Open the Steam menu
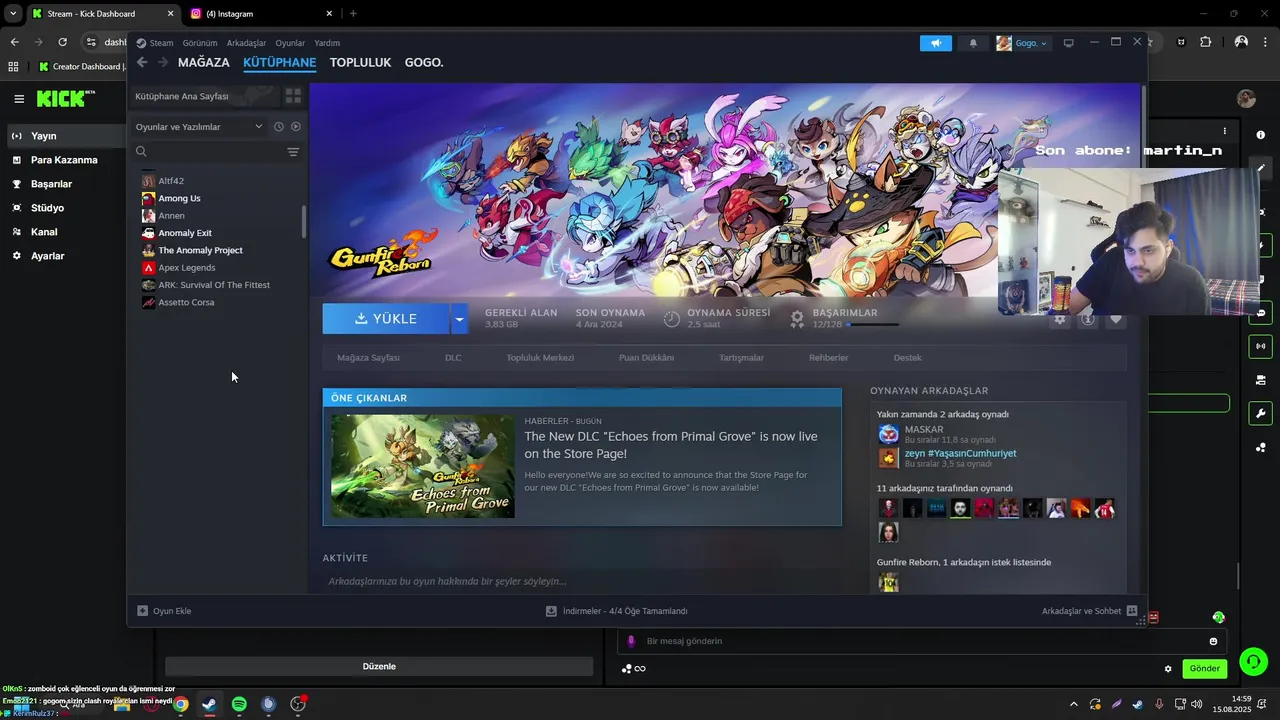The height and width of the screenshot is (720, 1280). pos(155,43)
